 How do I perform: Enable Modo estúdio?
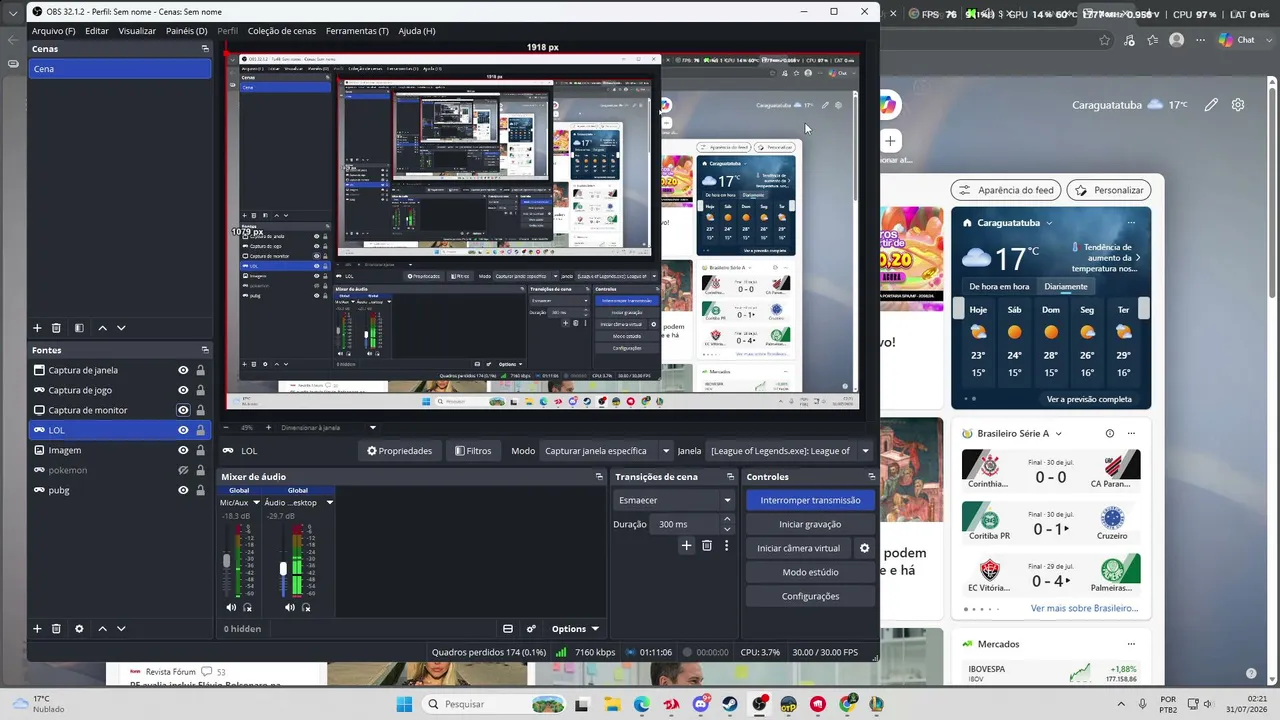click(x=810, y=572)
